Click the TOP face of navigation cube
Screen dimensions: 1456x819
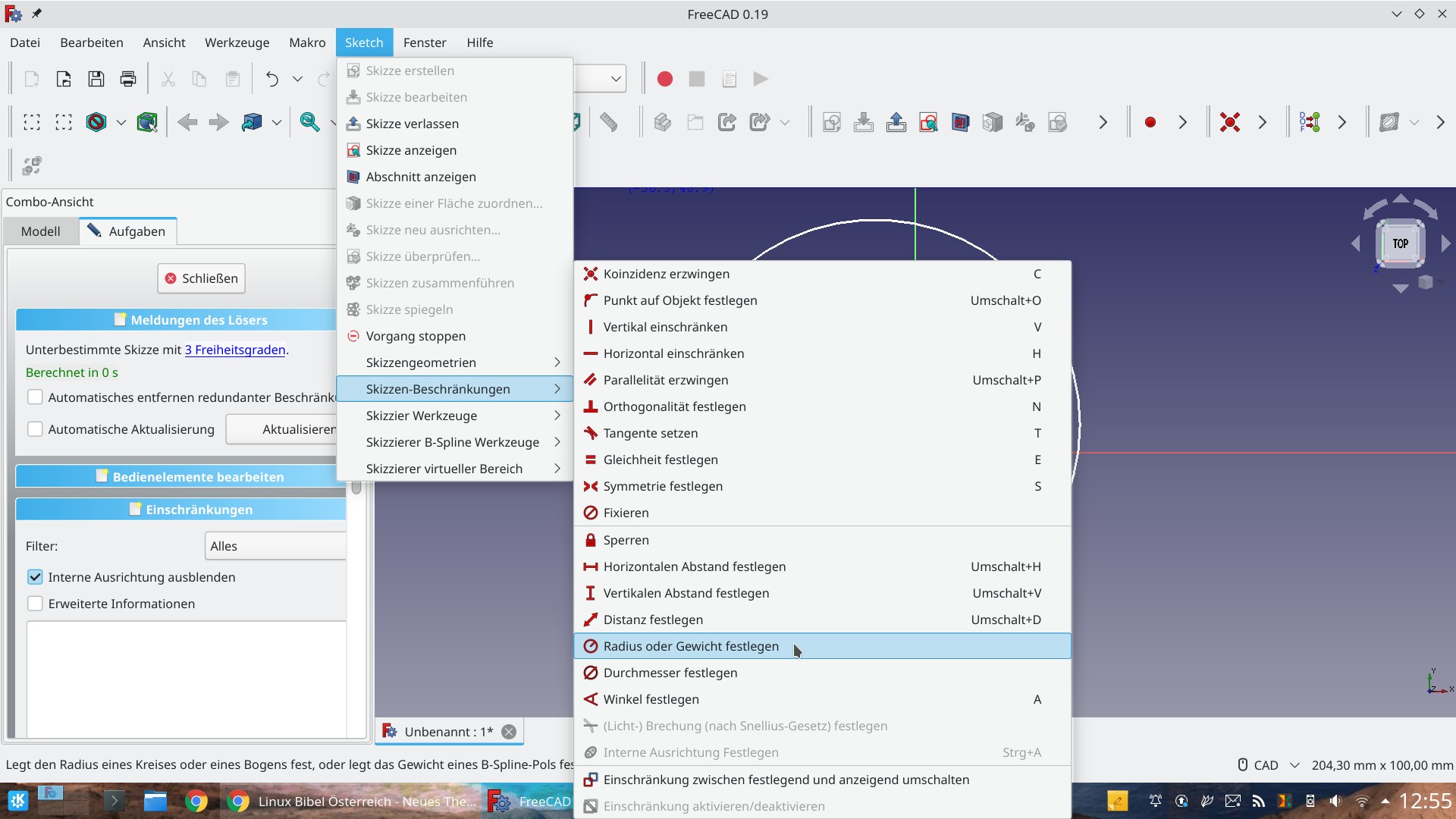1400,243
